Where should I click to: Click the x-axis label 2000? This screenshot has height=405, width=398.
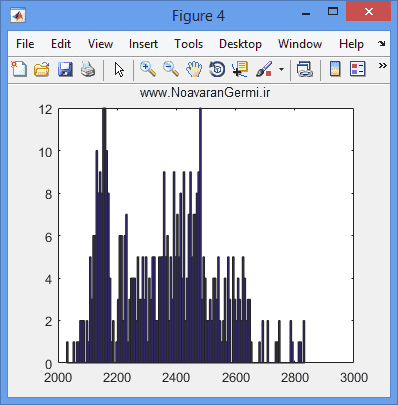[x=58, y=378]
